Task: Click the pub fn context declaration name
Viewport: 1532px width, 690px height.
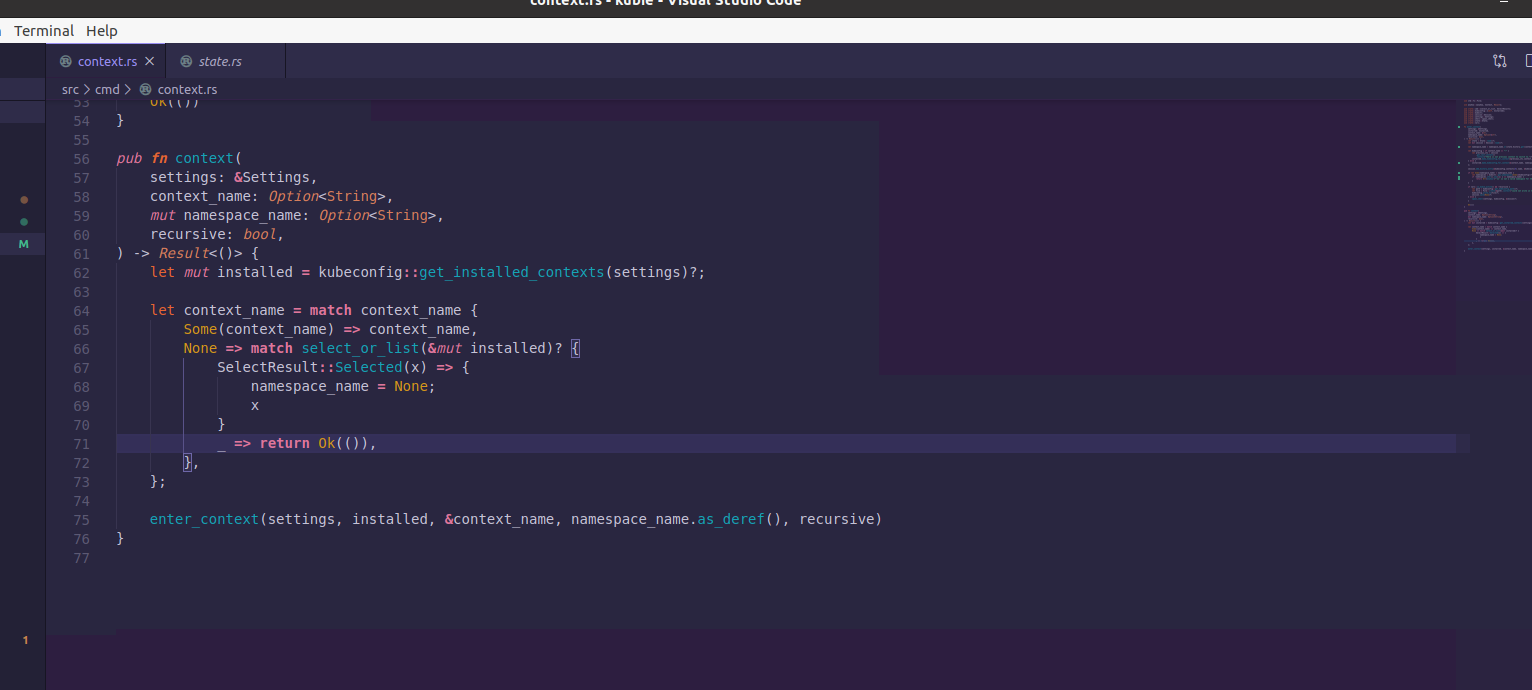Action: pos(204,158)
